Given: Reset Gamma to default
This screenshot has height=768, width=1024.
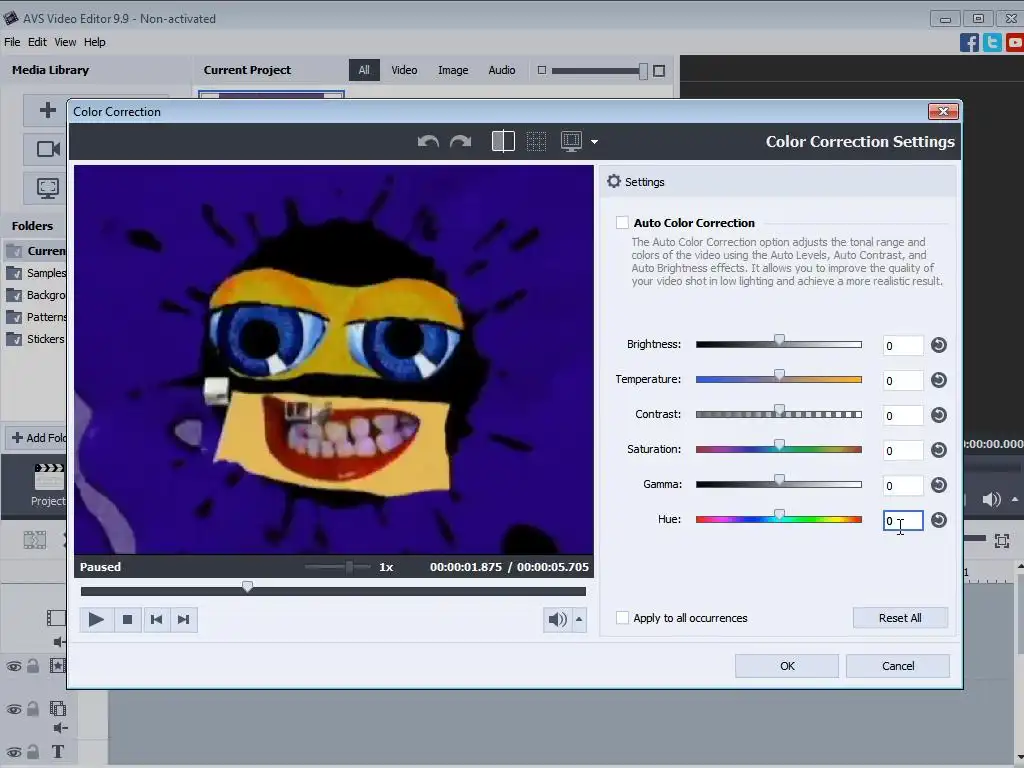Looking at the screenshot, I should coord(938,485).
